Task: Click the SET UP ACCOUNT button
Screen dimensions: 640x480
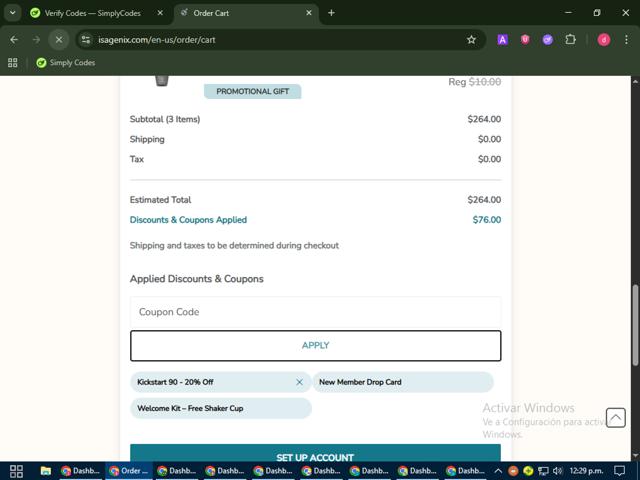Action: (316, 453)
